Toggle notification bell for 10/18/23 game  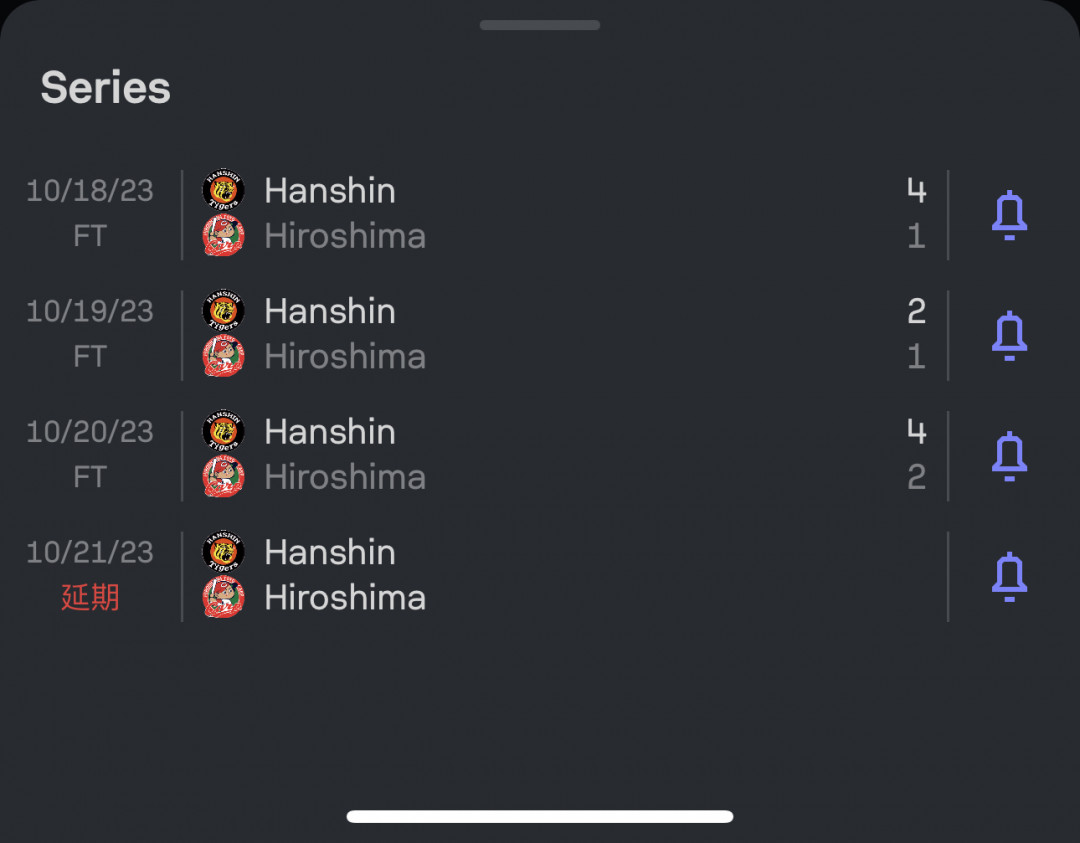[1009, 215]
